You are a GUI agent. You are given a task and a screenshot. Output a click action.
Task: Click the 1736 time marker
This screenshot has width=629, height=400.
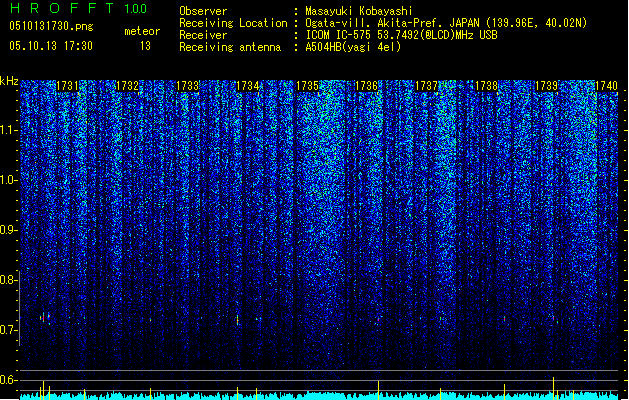pyautogui.click(x=367, y=86)
